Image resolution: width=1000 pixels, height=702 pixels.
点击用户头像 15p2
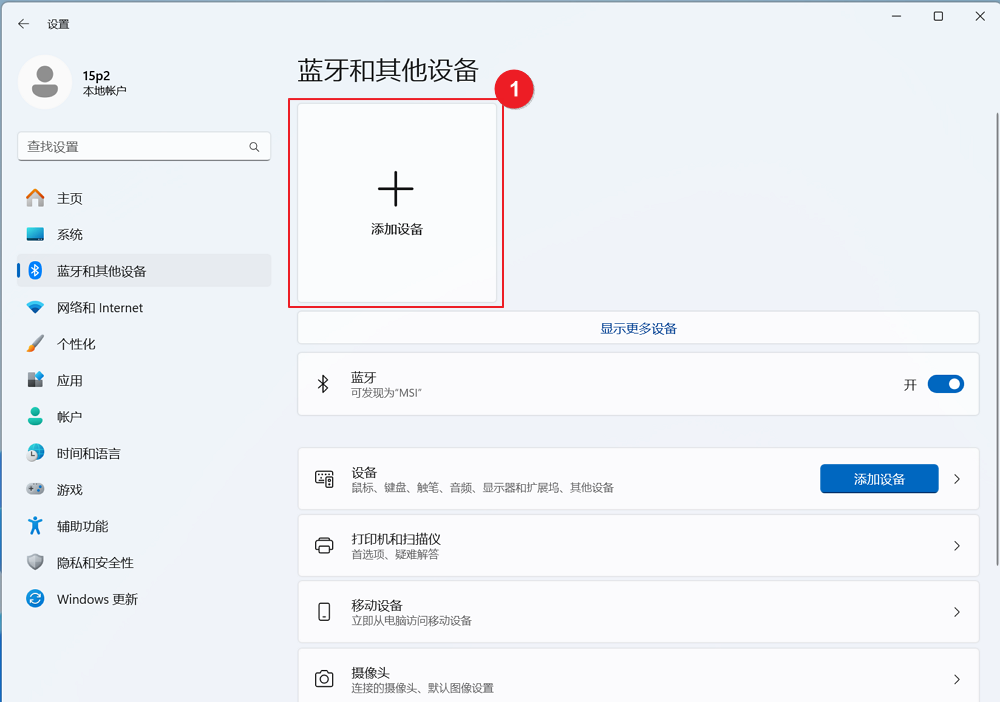tap(44, 82)
